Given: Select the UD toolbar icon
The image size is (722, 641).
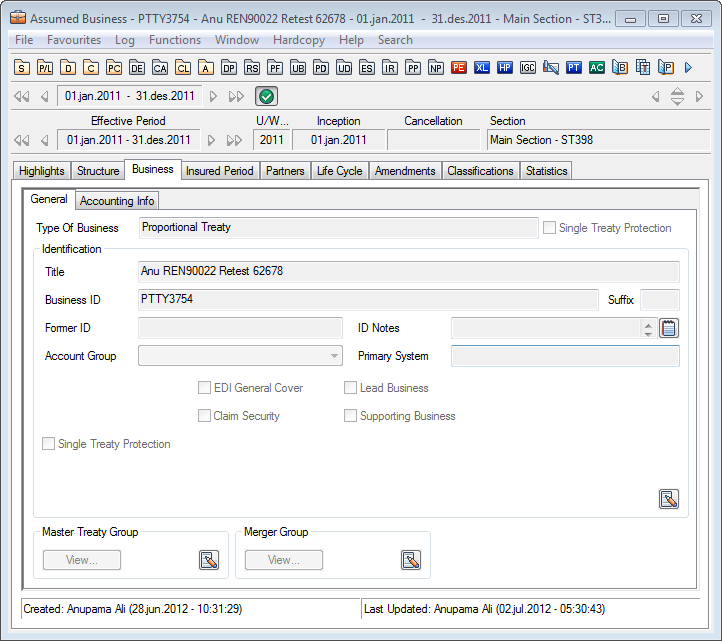Looking at the screenshot, I should (344, 68).
